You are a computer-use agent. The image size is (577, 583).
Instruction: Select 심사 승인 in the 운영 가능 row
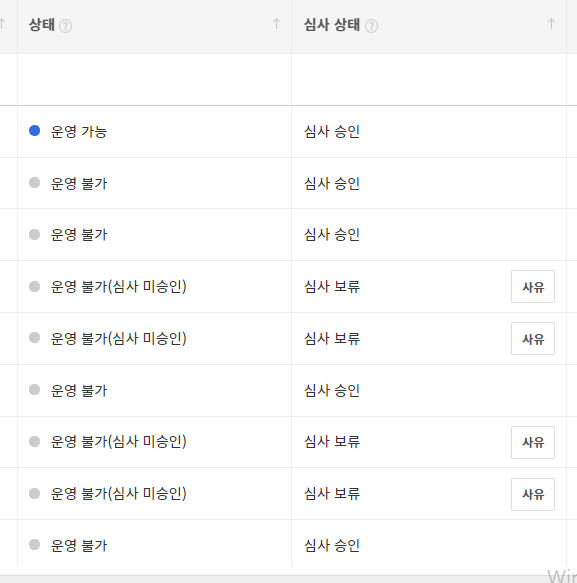(332, 132)
